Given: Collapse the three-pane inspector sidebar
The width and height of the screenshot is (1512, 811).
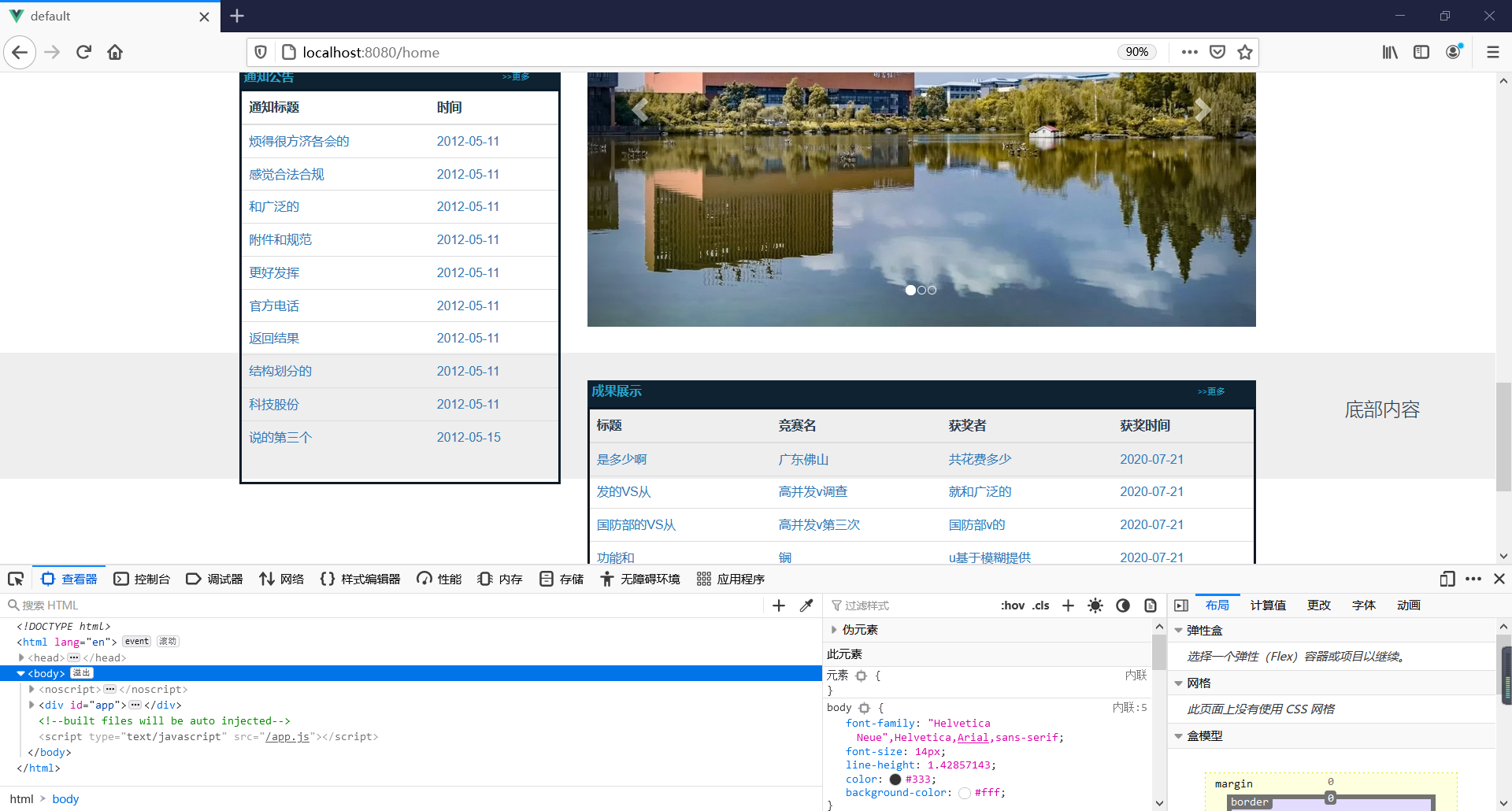Looking at the screenshot, I should [x=1181, y=605].
